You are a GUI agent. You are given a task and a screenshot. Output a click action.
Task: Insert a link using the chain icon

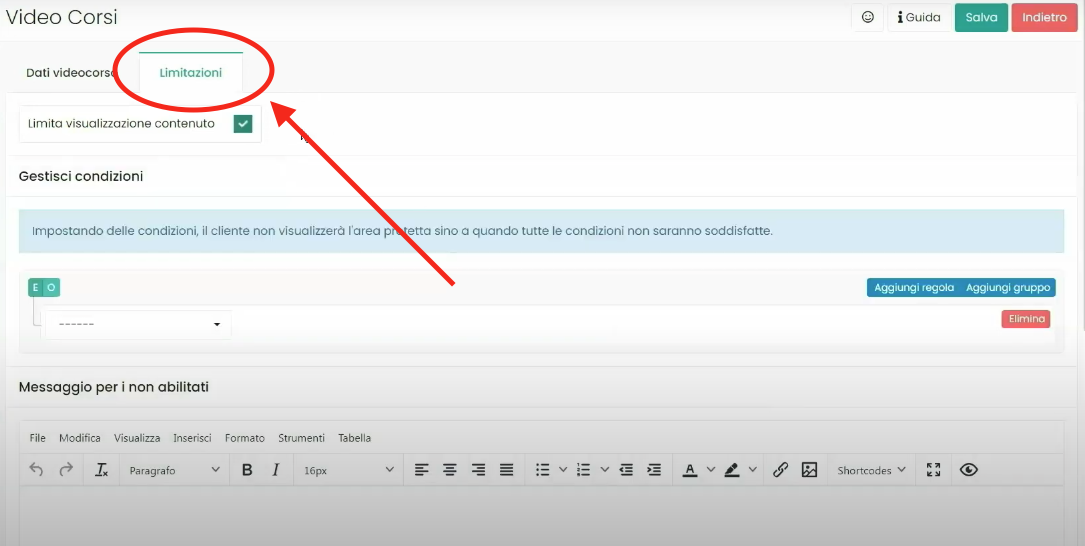781,470
